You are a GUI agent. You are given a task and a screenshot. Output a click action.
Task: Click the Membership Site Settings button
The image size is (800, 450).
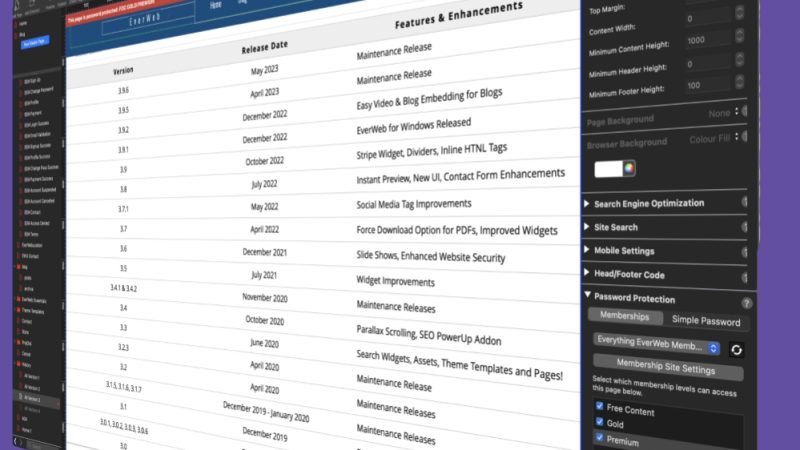[x=666, y=367]
